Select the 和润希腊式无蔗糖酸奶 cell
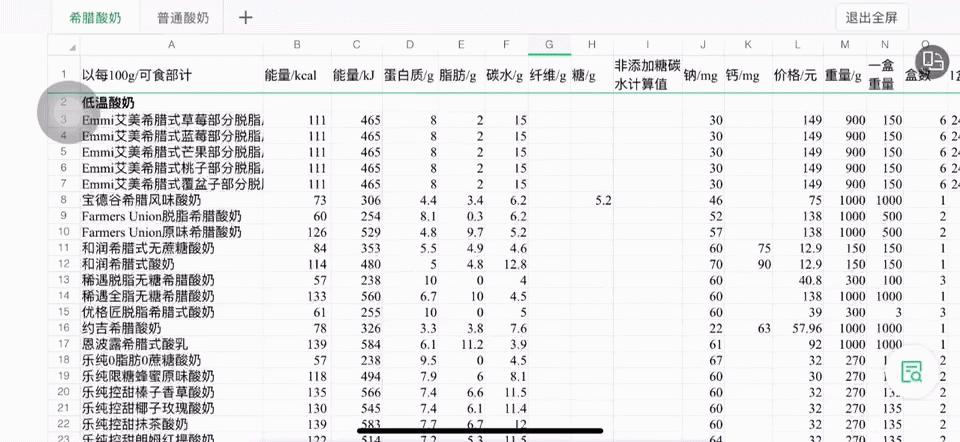 [x=171, y=248]
